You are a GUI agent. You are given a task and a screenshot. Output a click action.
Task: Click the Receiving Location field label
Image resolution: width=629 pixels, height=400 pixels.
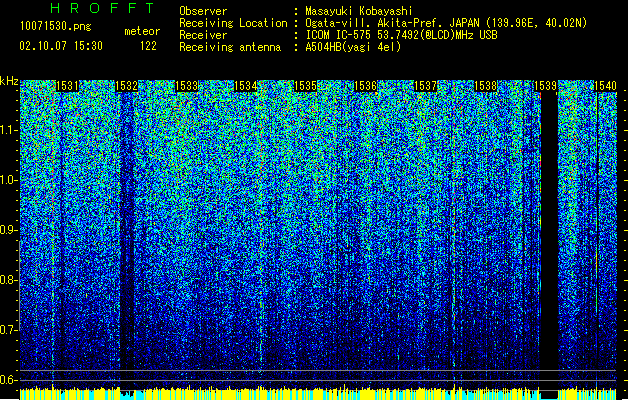coord(233,23)
